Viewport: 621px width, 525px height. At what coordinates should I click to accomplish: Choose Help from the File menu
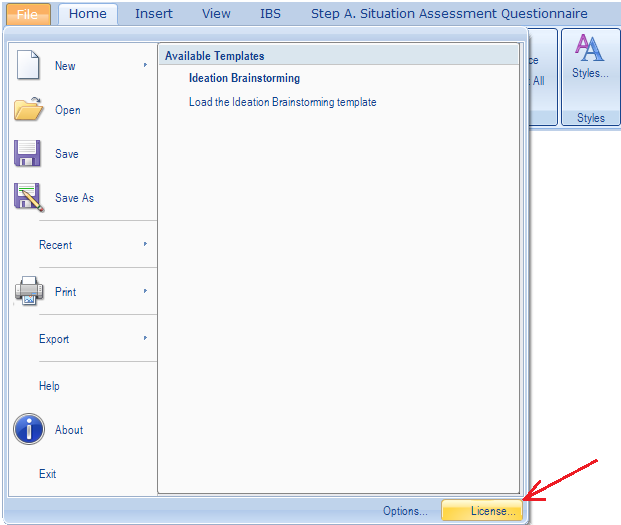click(x=49, y=386)
